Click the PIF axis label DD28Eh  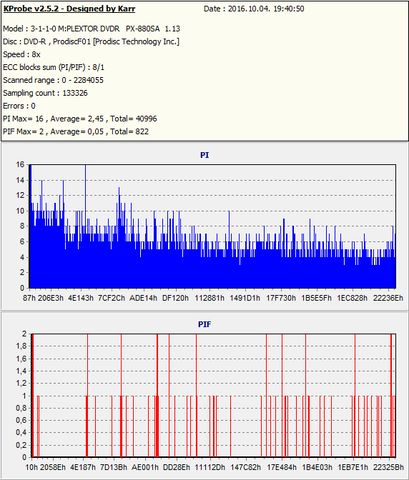point(176,467)
